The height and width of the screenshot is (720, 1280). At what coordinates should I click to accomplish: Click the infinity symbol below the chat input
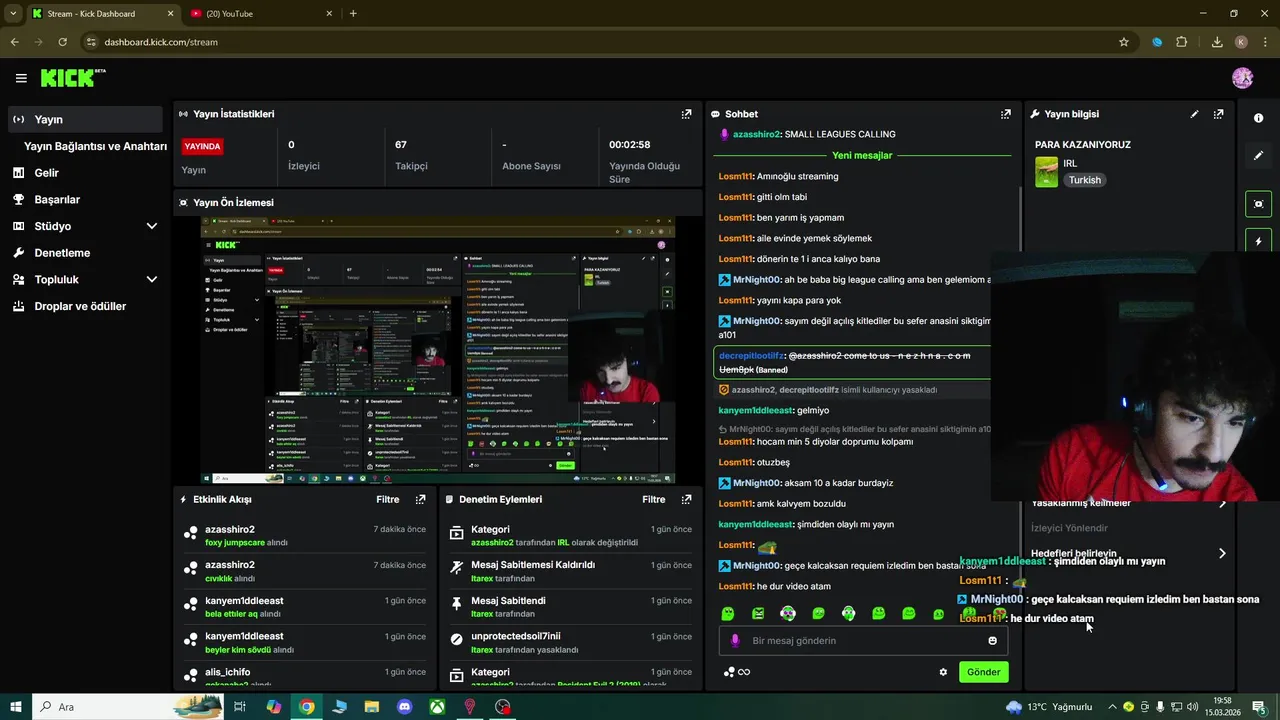(x=744, y=672)
